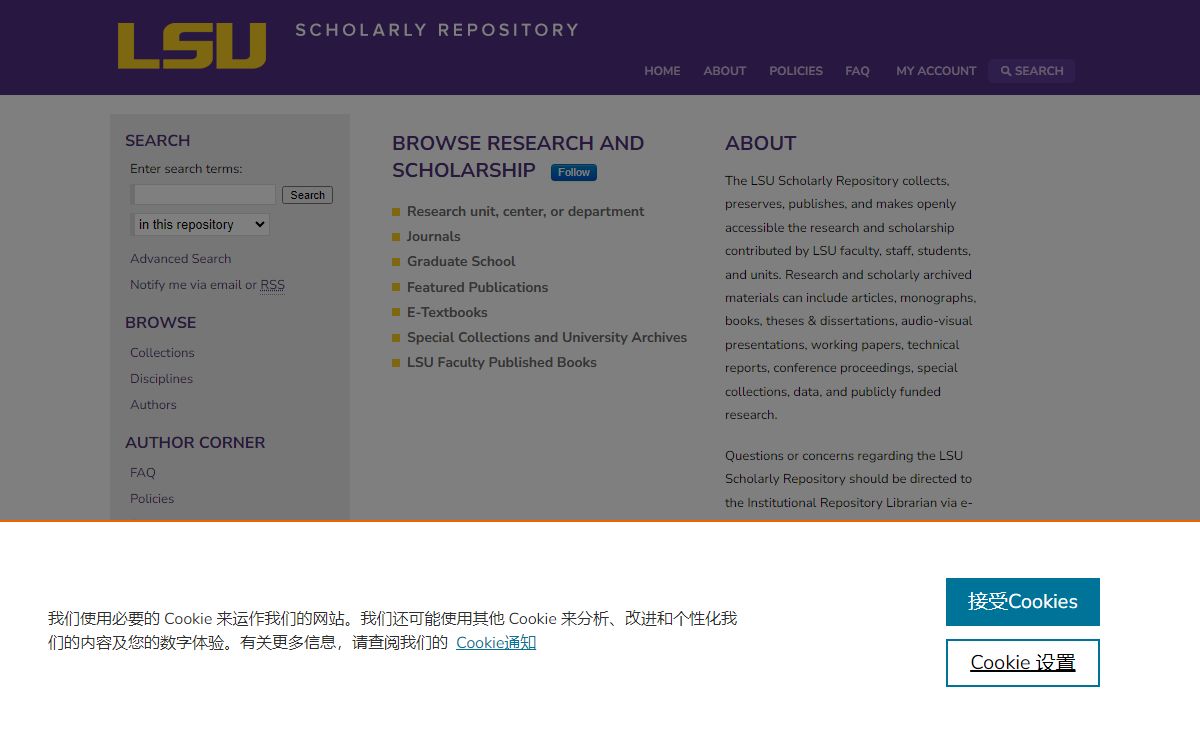Open the Policies menu item in header
Screen dimensions: 1200x740
click(796, 71)
